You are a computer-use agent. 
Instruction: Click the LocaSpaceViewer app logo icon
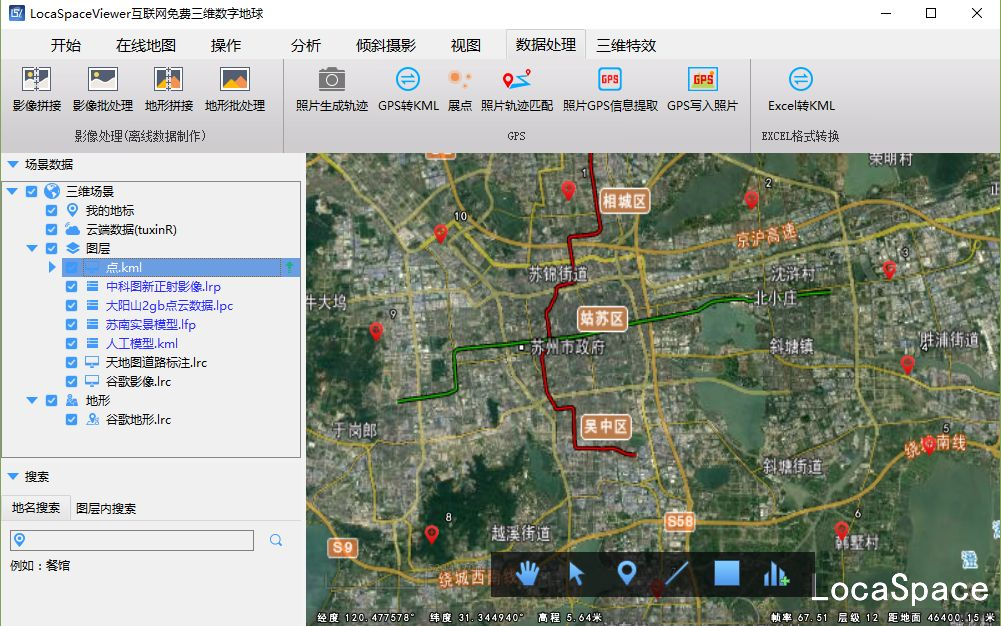(17, 13)
